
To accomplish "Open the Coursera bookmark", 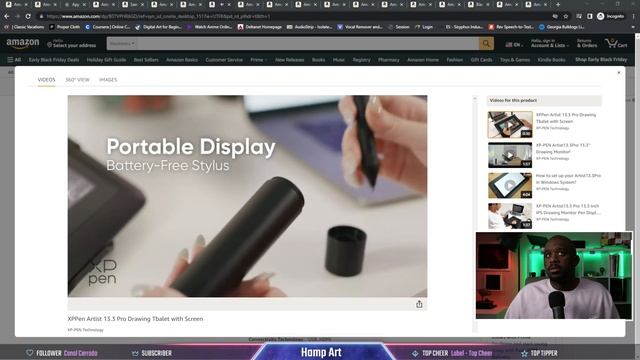I will click(107, 27).
